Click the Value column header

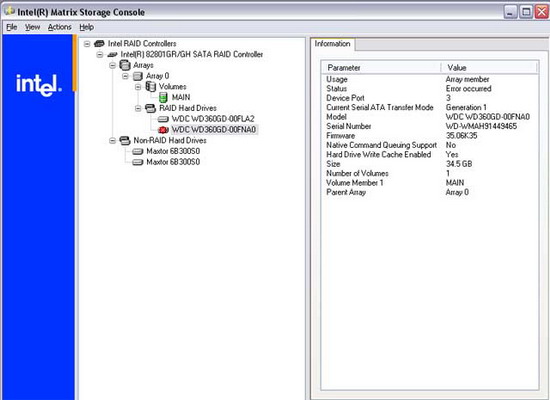(x=489, y=67)
